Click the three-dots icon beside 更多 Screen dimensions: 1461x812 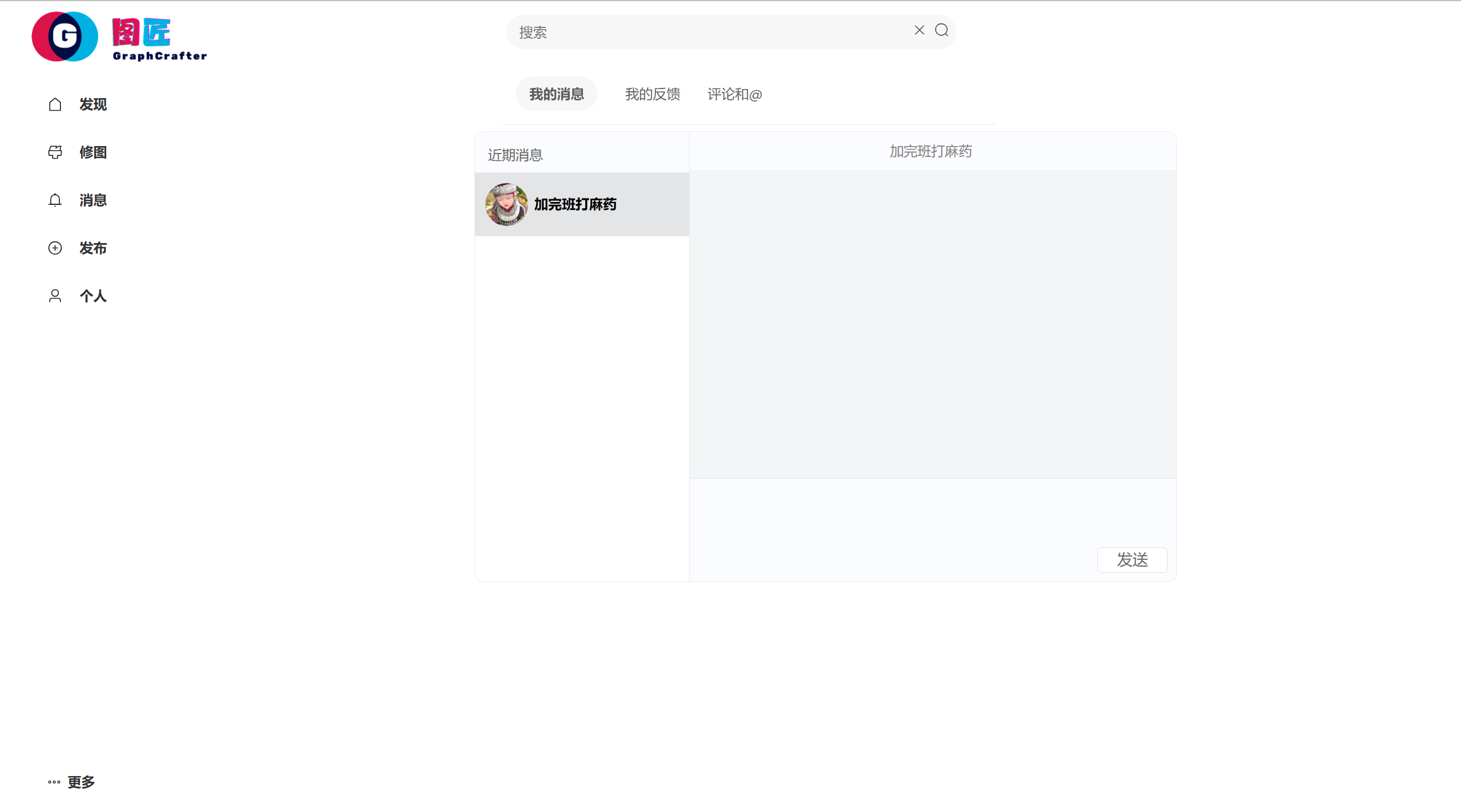click(54, 782)
